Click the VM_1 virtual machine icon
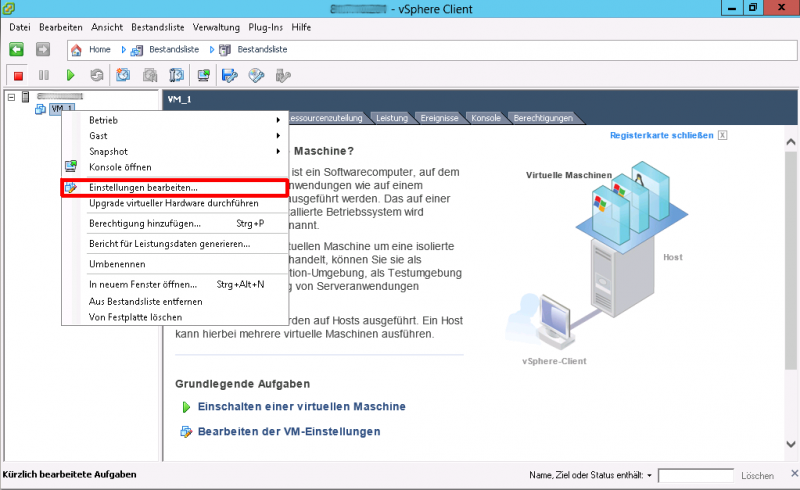 (40, 109)
